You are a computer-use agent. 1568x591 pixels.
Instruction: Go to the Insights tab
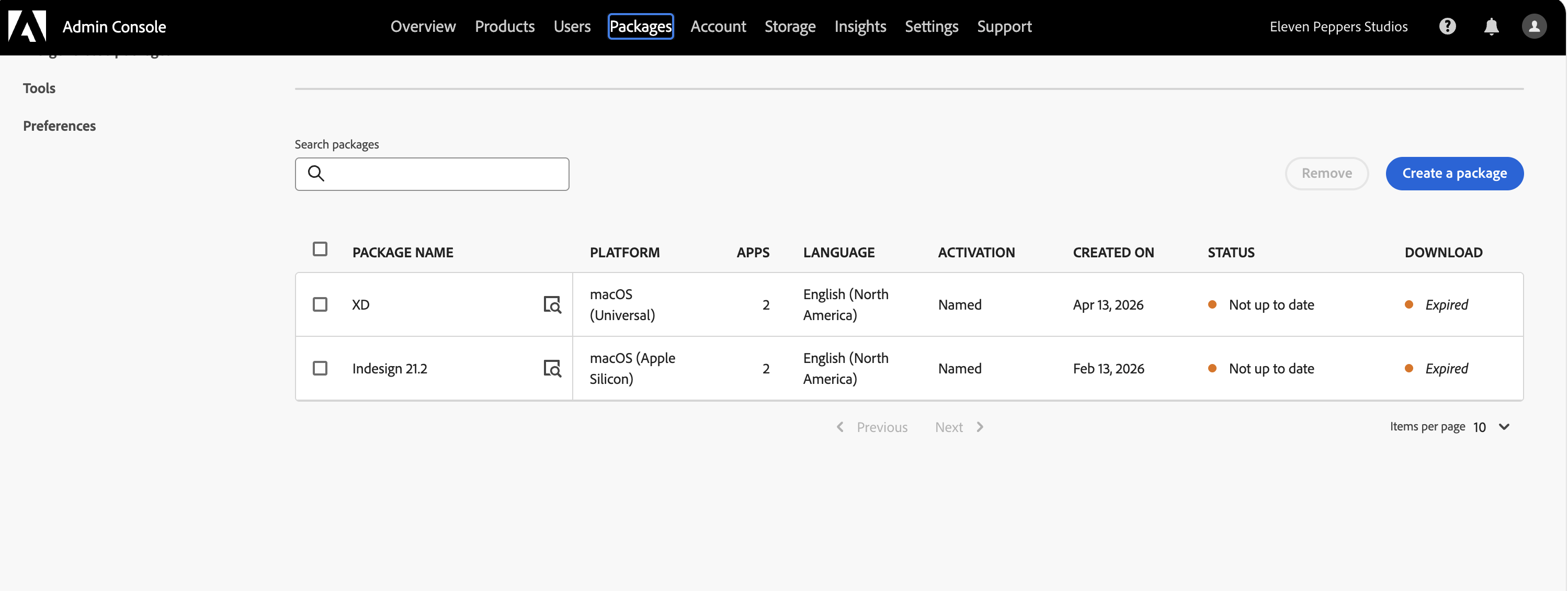860,26
